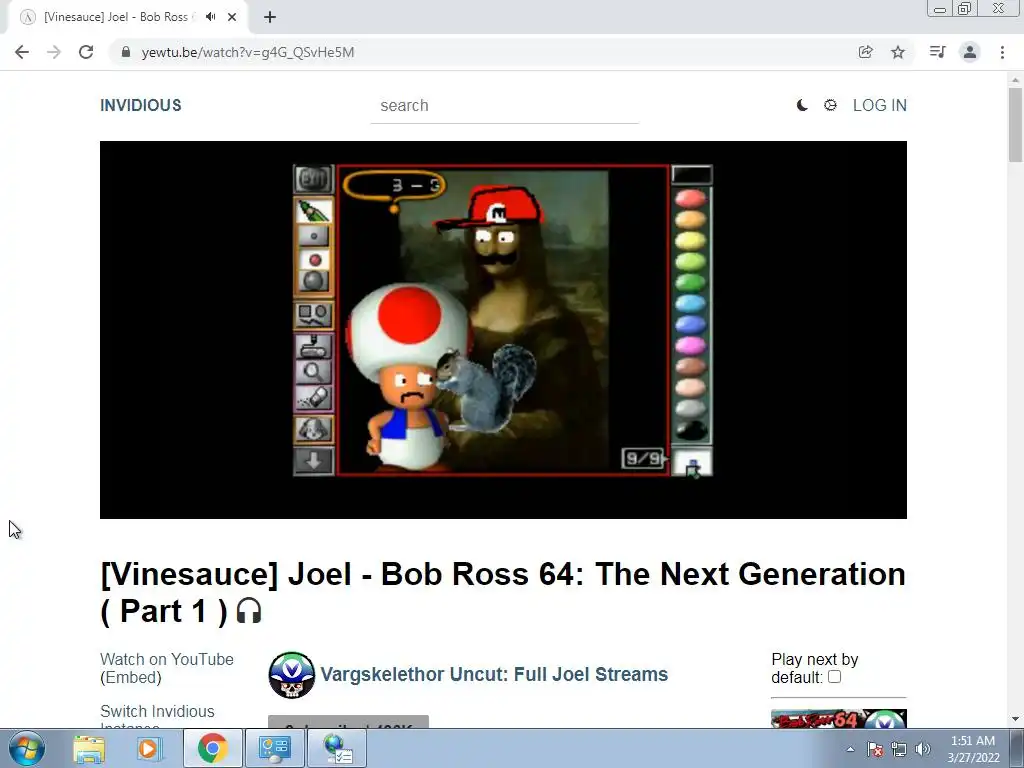Go to the INVIDIOUS home link

(x=140, y=105)
